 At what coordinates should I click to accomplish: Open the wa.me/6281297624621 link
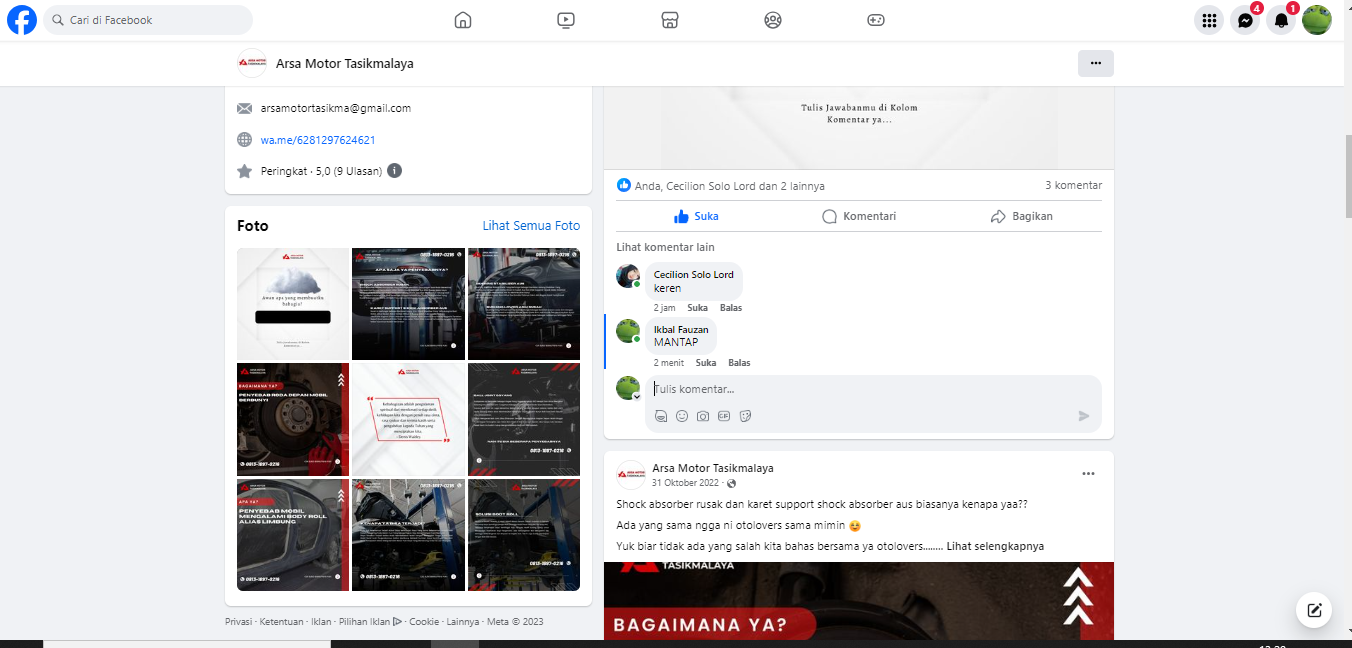[318, 140]
